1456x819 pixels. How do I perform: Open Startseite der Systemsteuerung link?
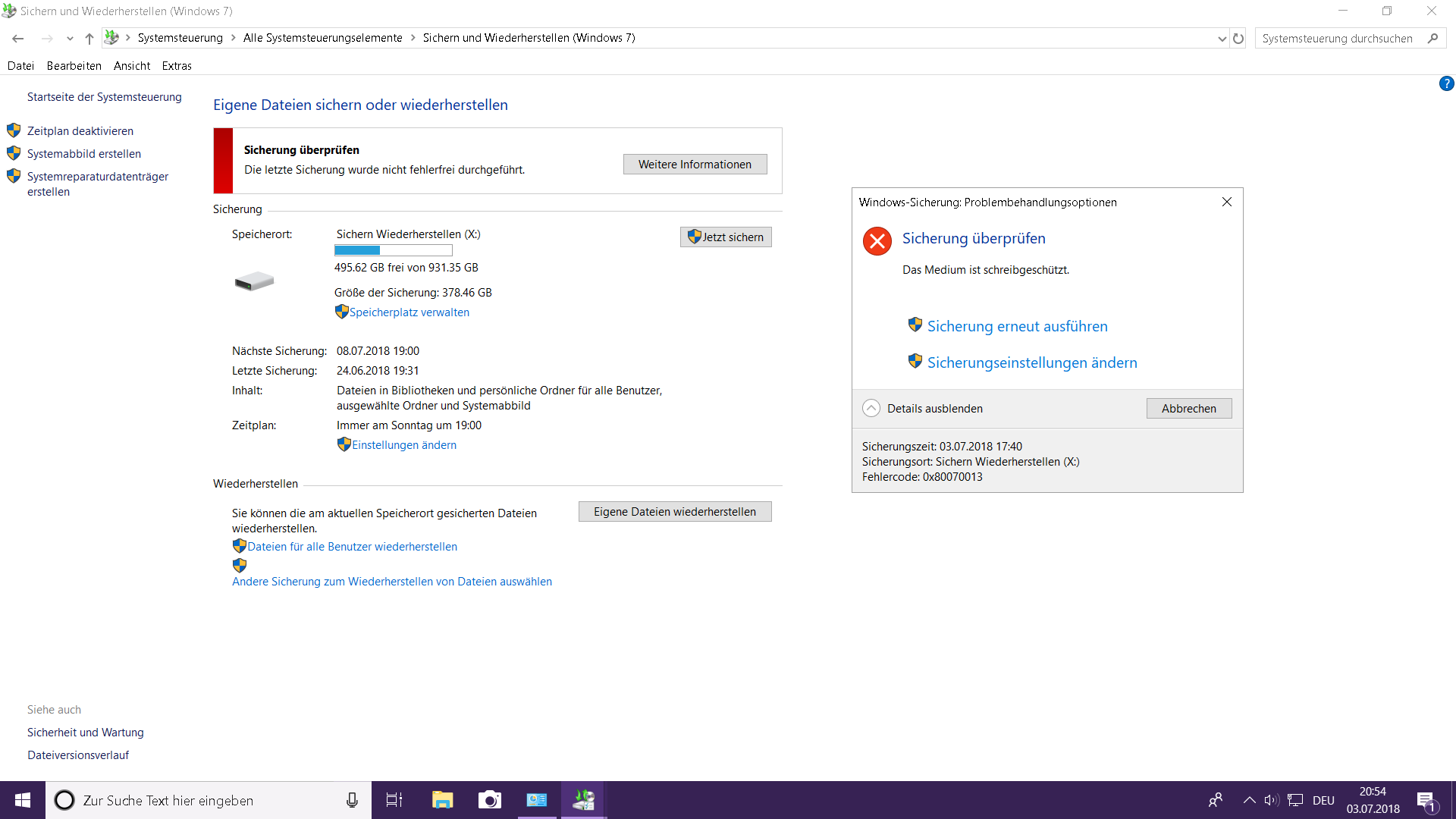pos(105,97)
